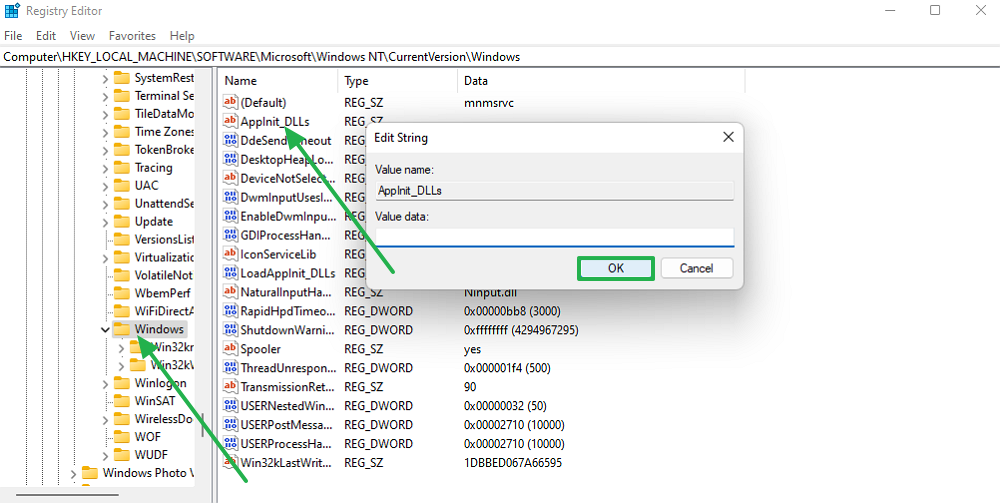Select the VersionsList key
Image resolution: width=1000 pixels, height=503 pixels.
164,240
